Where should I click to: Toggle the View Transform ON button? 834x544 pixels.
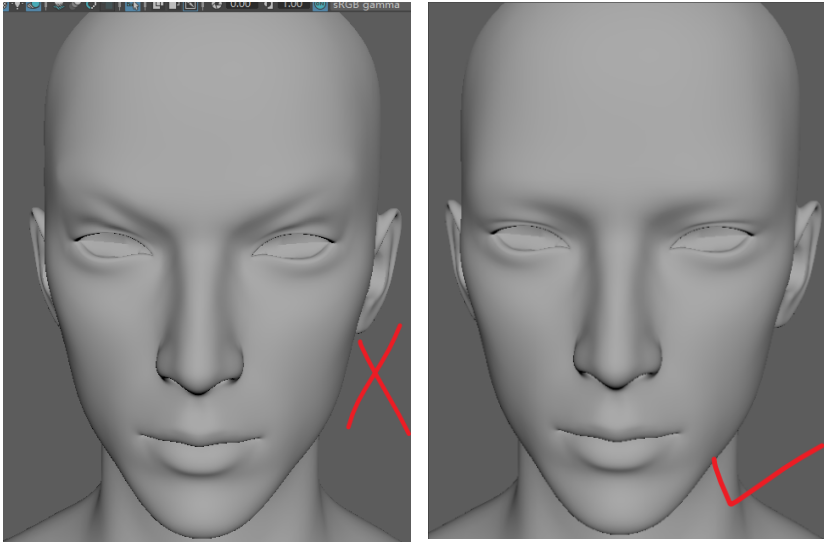(x=320, y=5)
